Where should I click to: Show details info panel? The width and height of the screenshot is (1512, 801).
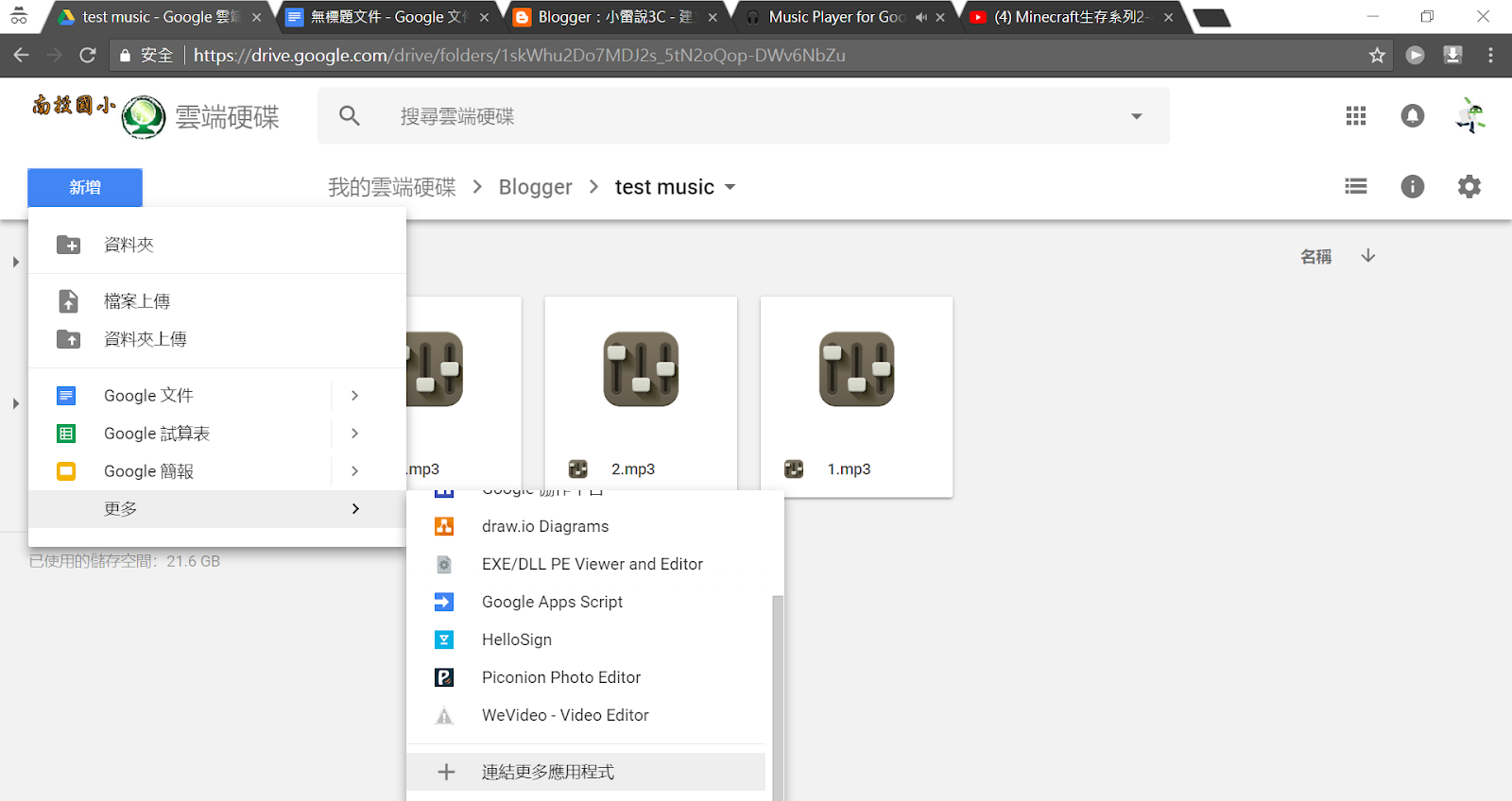click(1413, 186)
